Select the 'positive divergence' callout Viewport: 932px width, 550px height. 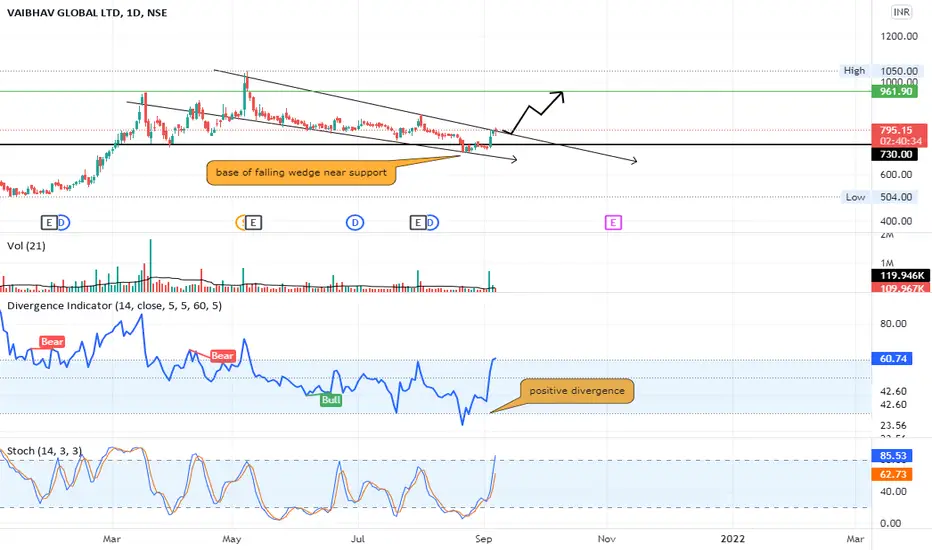[x=577, y=391]
